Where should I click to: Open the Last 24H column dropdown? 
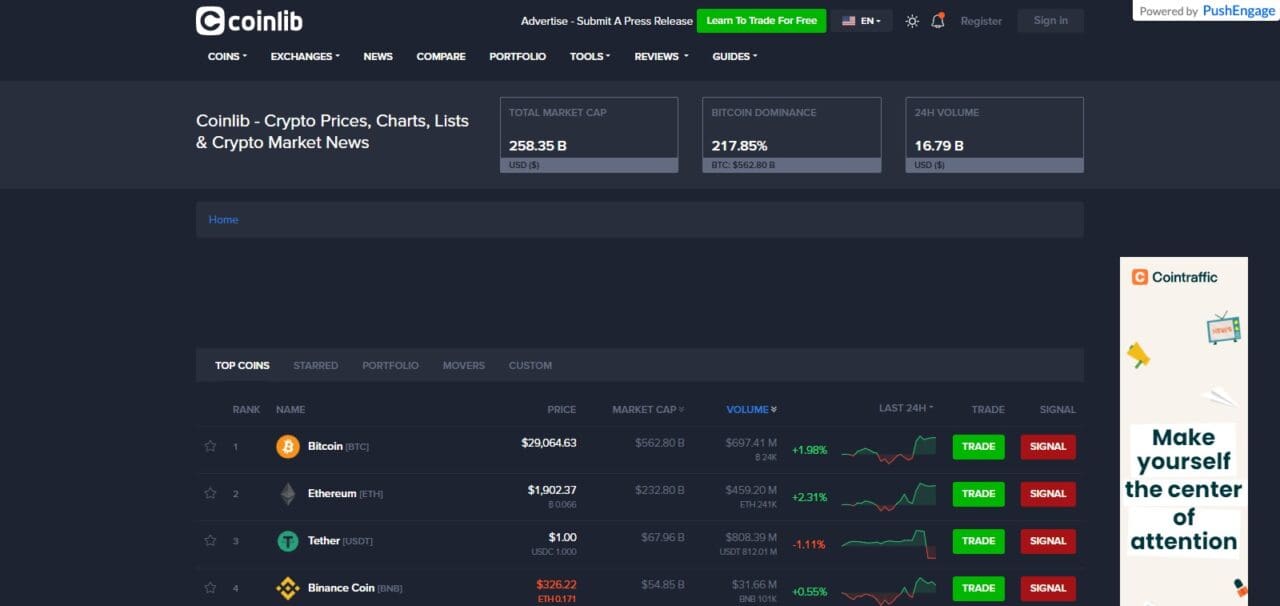(906, 408)
